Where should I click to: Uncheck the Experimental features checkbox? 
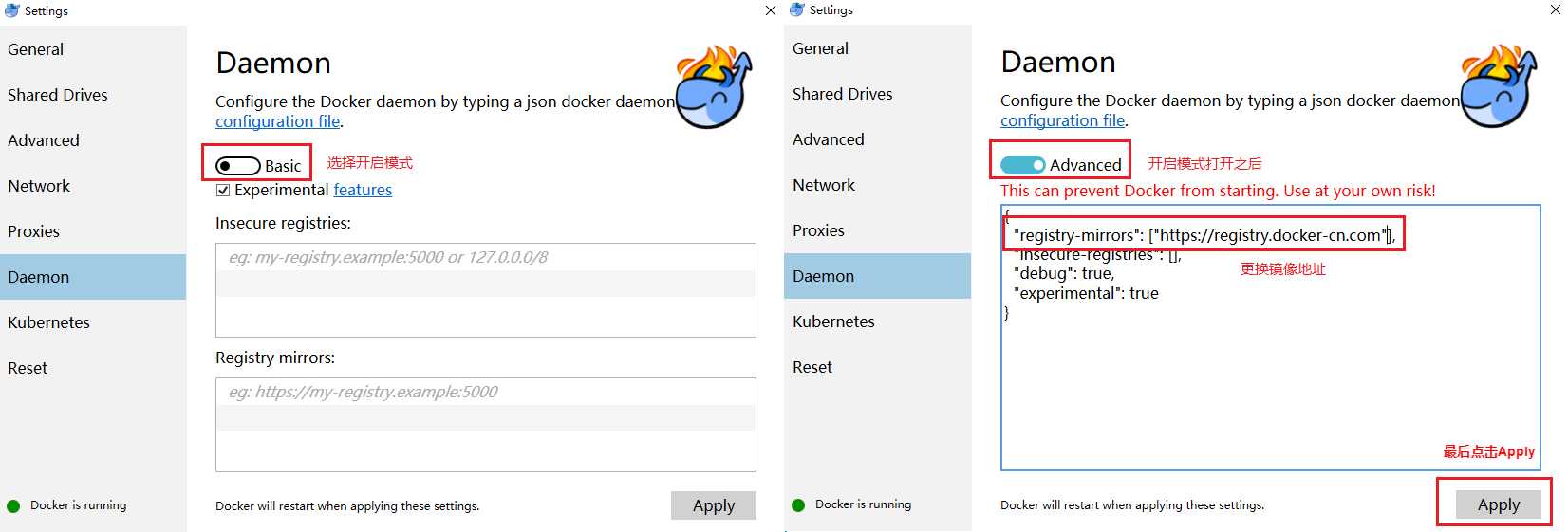point(223,191)
